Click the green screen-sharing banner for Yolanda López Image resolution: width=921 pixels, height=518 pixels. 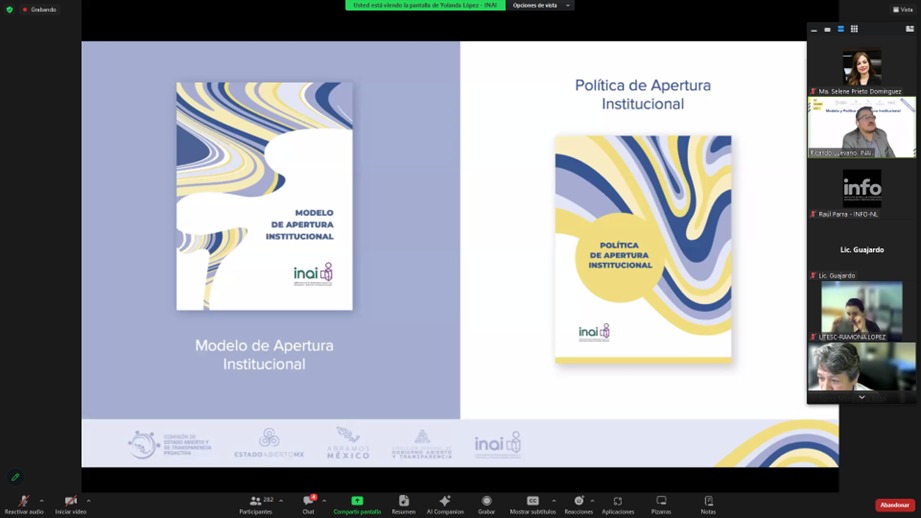(x=425, y=5)
